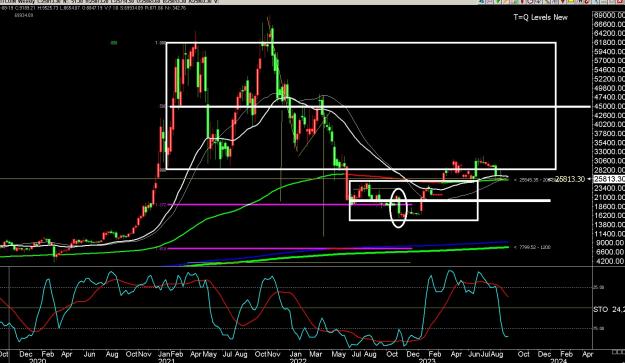Click the 28200.00 price axis label
Image resolution: width=625 pixels, height=363 pixels.
609,170
